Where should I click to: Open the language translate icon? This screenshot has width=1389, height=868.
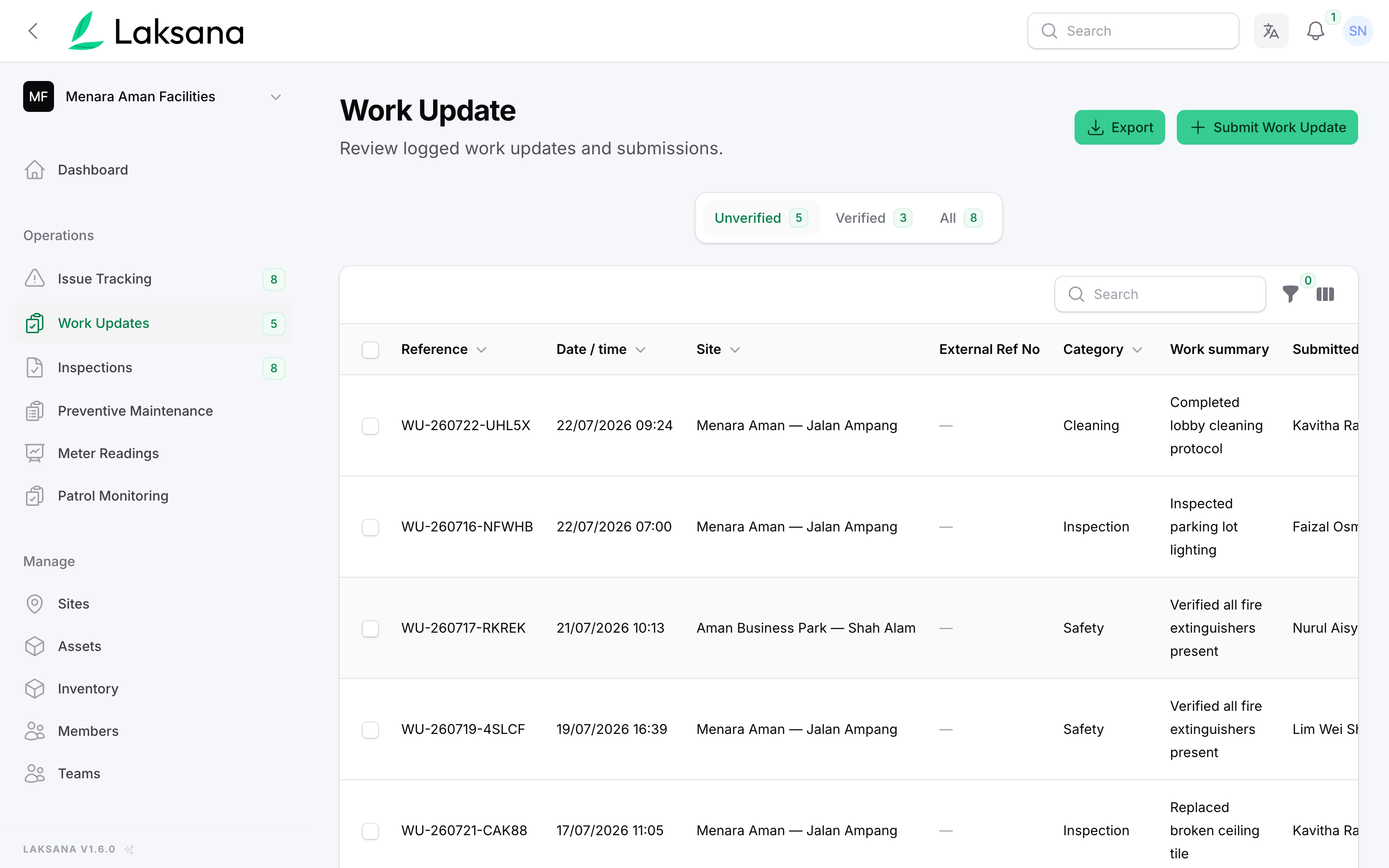[x=1271, y=31]
